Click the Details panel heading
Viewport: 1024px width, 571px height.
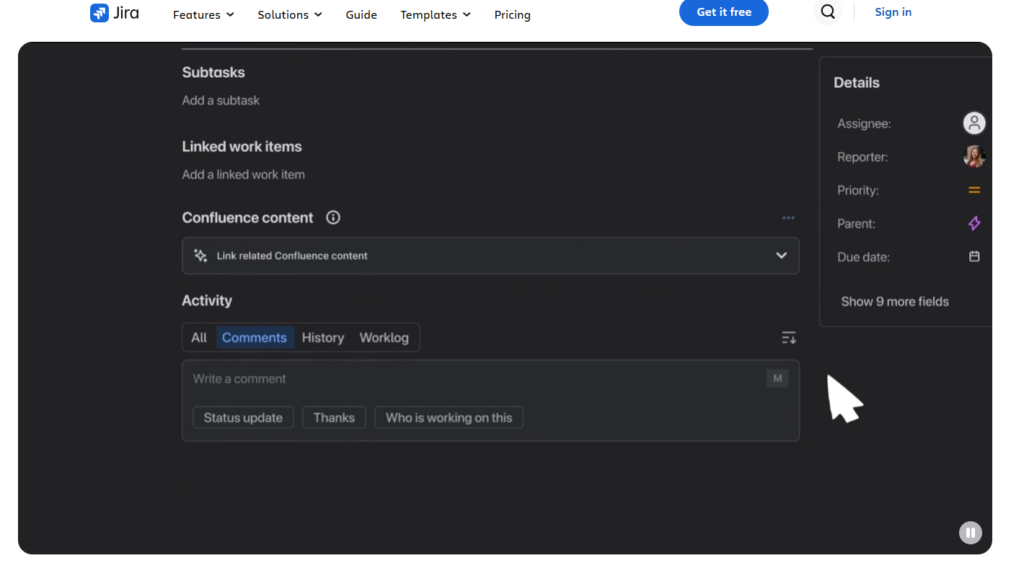856,83
